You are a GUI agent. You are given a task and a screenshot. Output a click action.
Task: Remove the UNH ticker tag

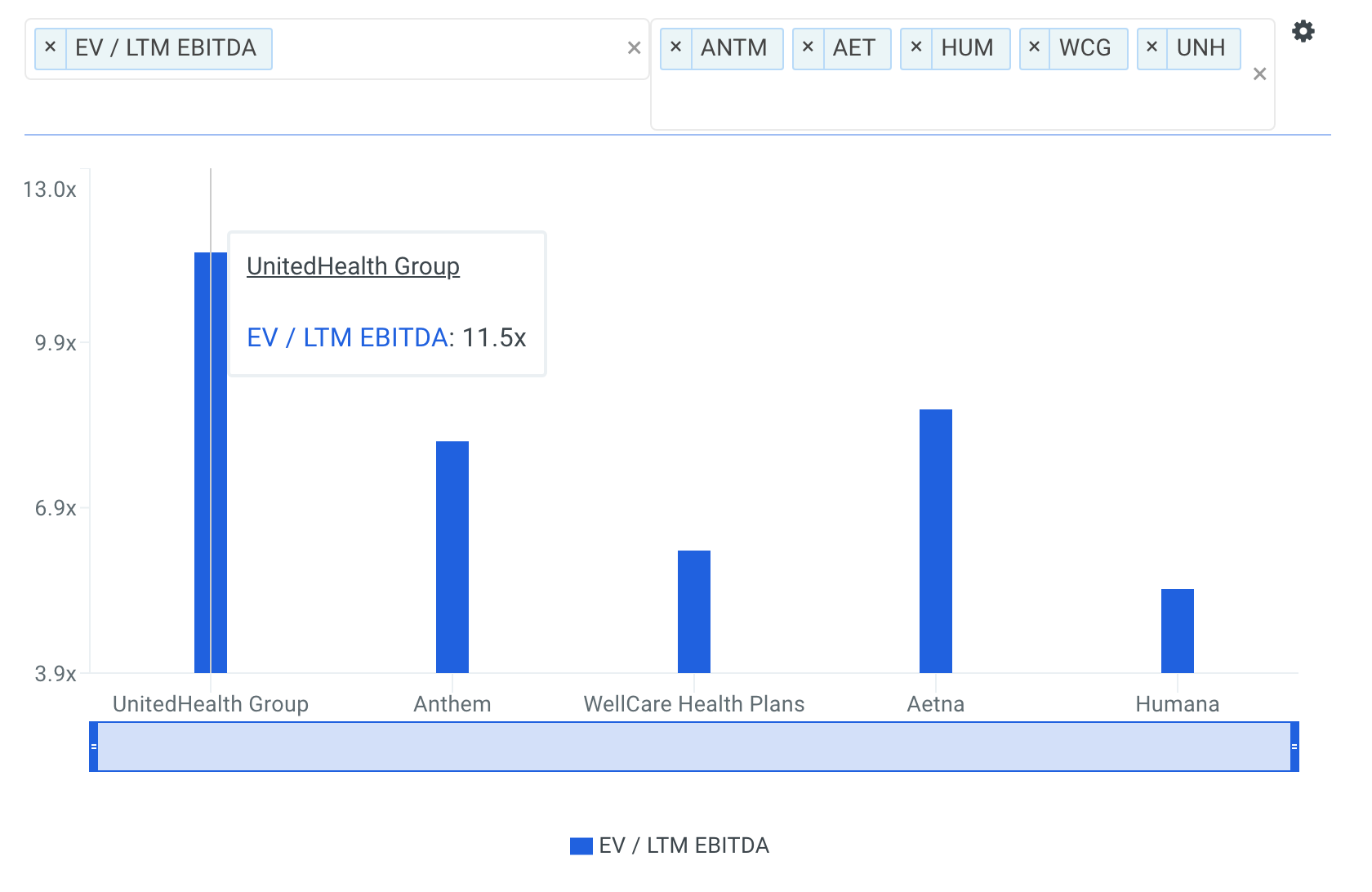tap(1152, 47)
